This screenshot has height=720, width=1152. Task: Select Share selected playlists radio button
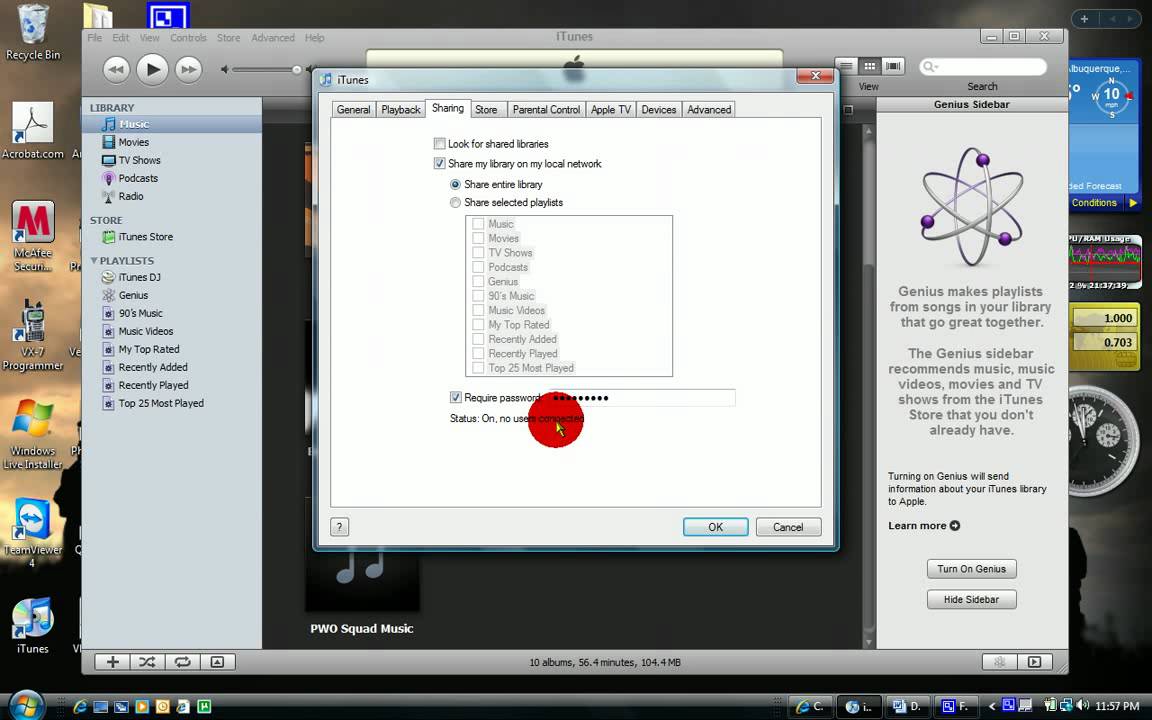pyautogui.click(x=456, y=203)
